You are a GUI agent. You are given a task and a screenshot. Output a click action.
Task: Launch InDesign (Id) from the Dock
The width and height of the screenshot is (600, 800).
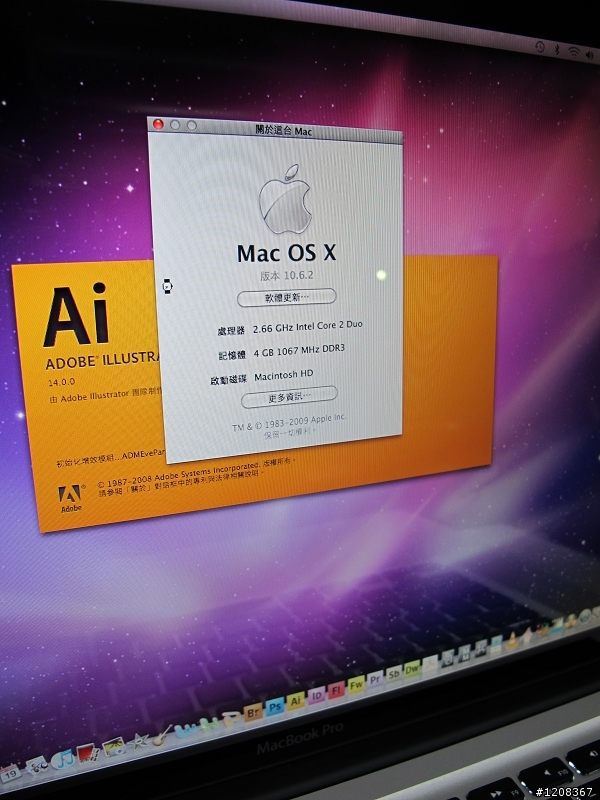pos(316,695)
